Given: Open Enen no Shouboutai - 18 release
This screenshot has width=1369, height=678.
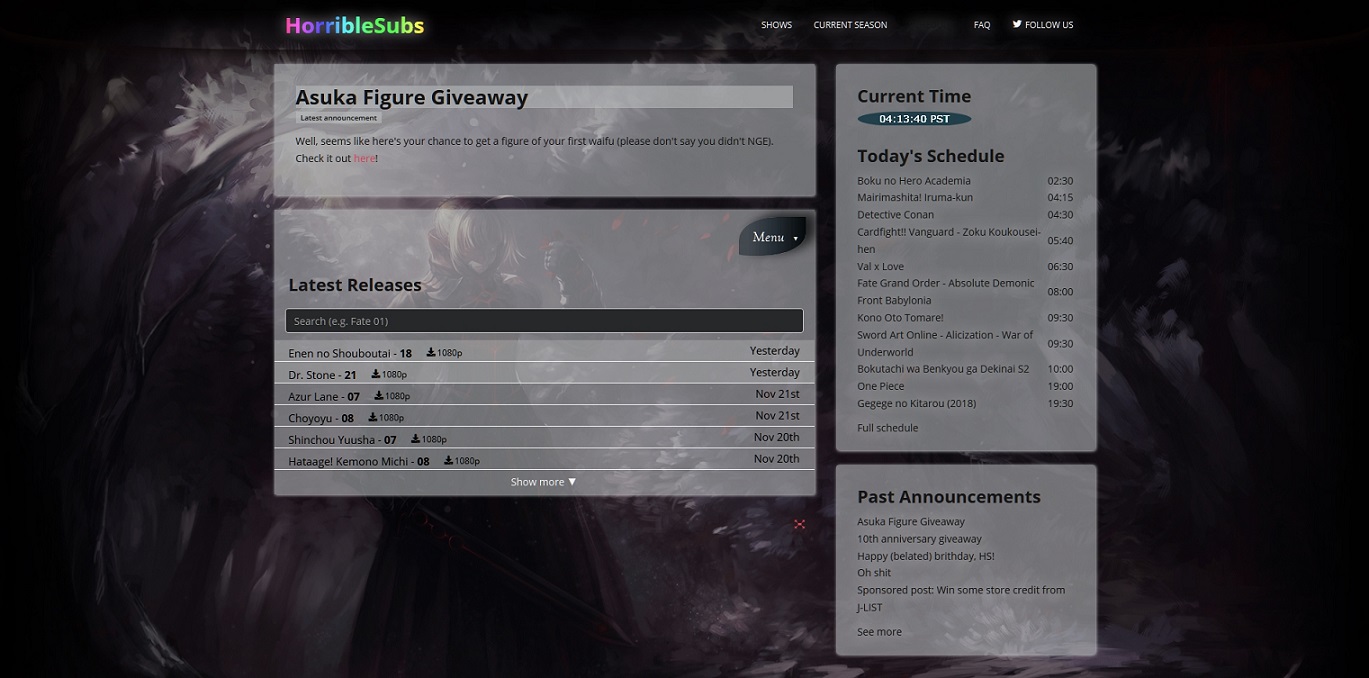Looking at the screenshot, I should [x=350, y=353].
